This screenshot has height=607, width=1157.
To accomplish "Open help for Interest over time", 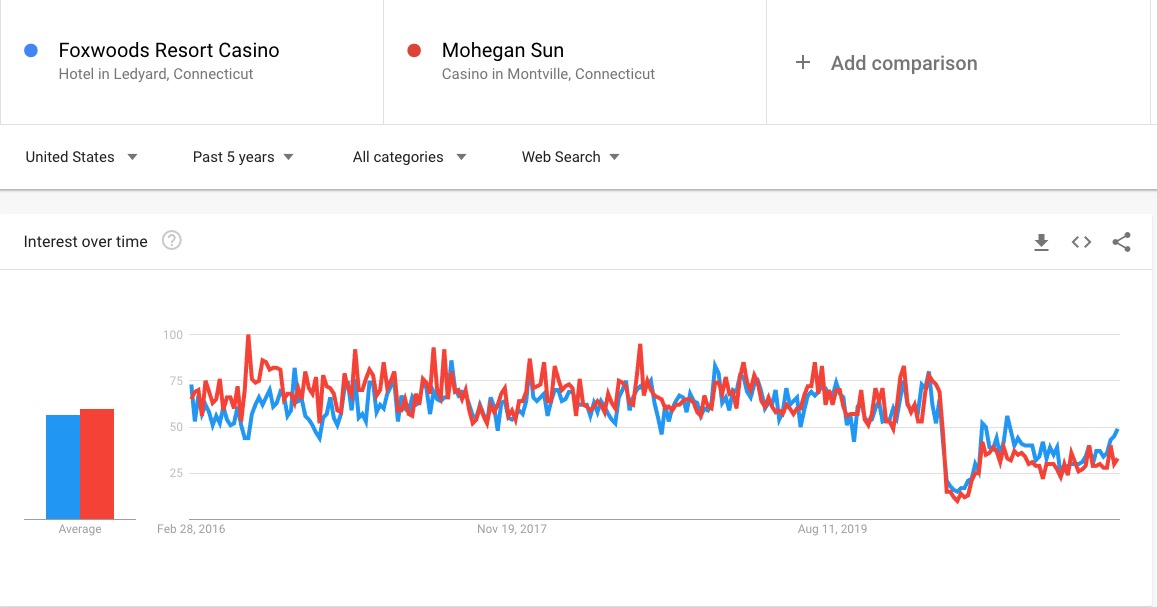I will click(172, 240).
